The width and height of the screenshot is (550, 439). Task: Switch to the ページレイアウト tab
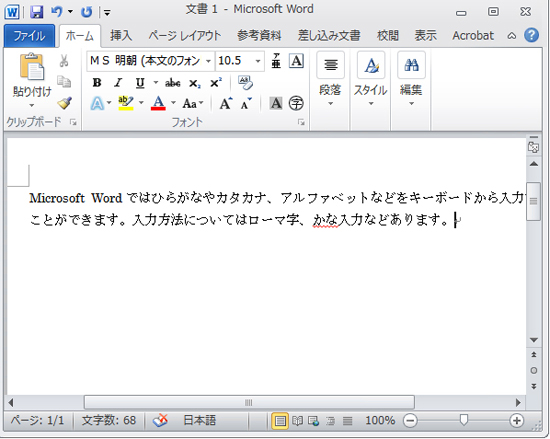point(185,36)
